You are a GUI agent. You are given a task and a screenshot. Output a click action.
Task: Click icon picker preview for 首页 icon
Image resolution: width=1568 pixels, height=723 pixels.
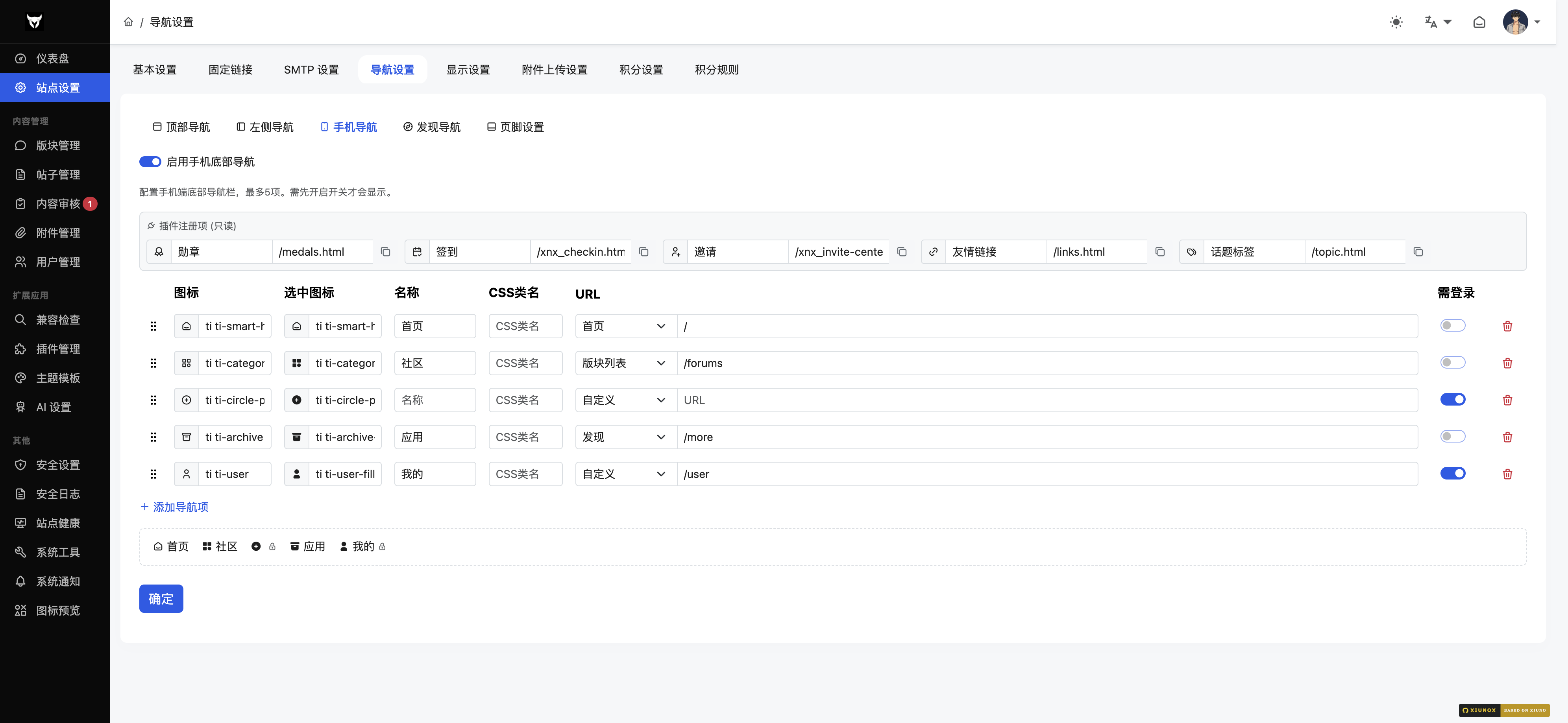(187, 326)
